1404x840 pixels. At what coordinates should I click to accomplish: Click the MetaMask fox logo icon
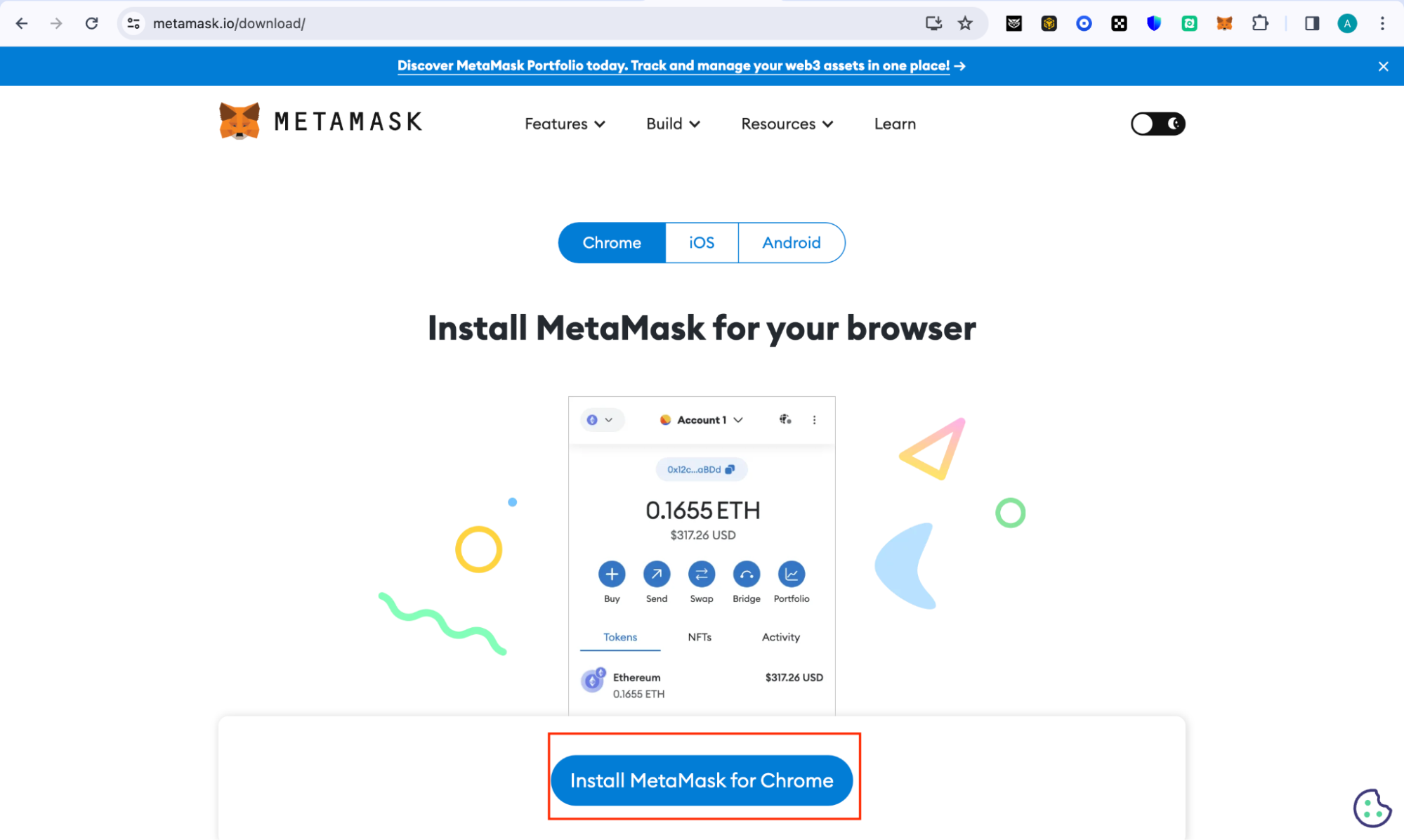pos(237,121)
